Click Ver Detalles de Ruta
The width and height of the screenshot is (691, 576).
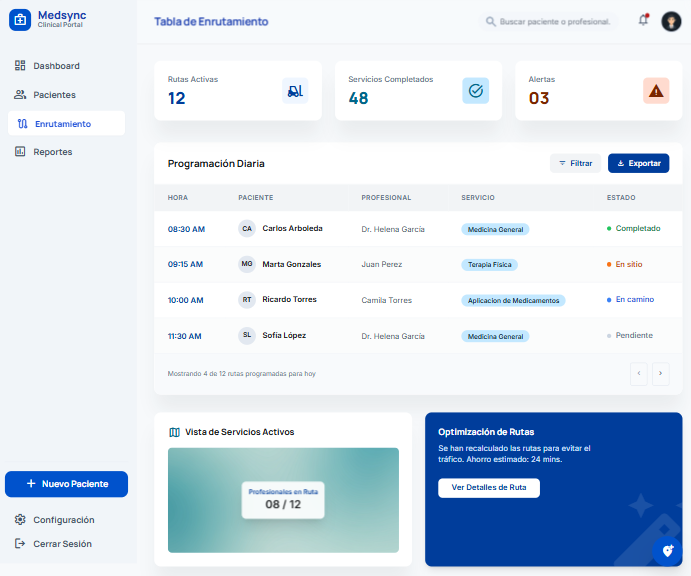coord(488,488)
